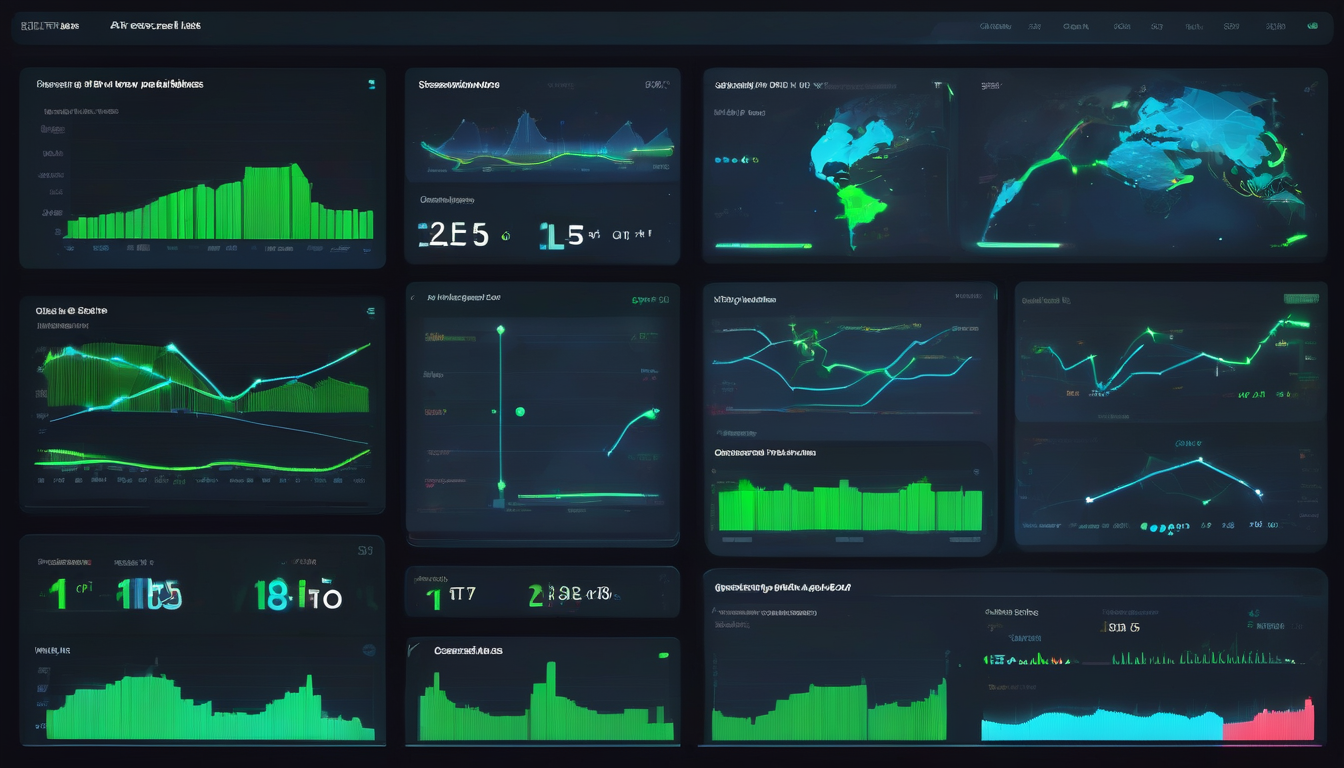Click the top diamond marker of the vertical line

(500, 329)
